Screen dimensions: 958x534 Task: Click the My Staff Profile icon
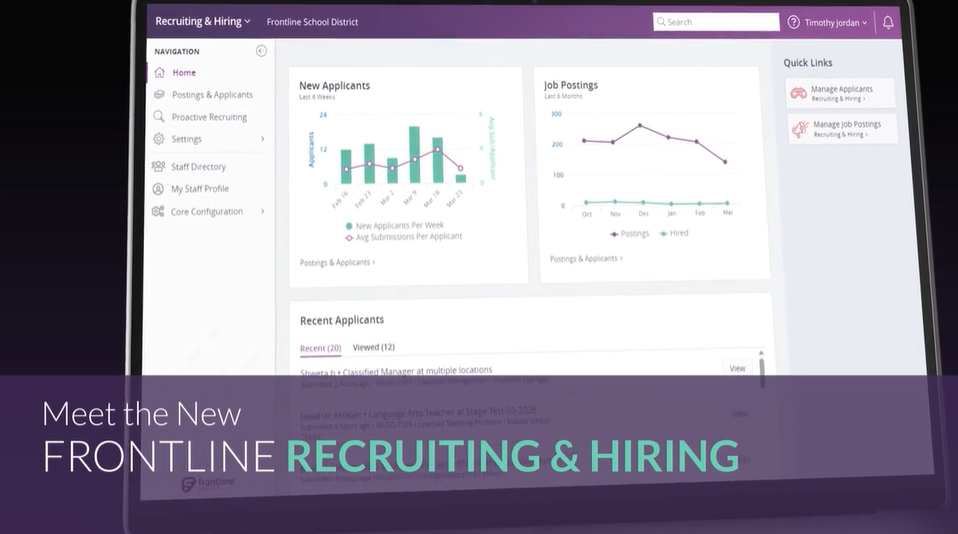[158, 189]
